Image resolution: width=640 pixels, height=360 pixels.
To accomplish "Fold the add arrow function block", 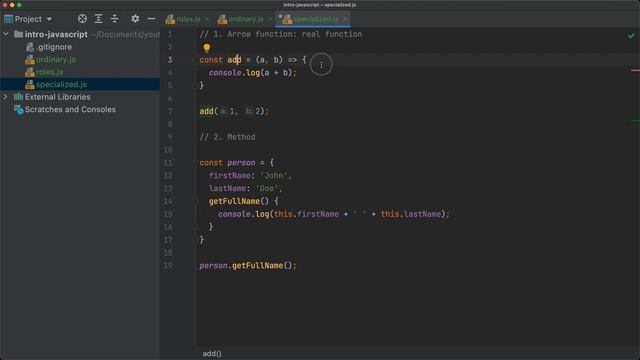I will click(x=196, y=60).
